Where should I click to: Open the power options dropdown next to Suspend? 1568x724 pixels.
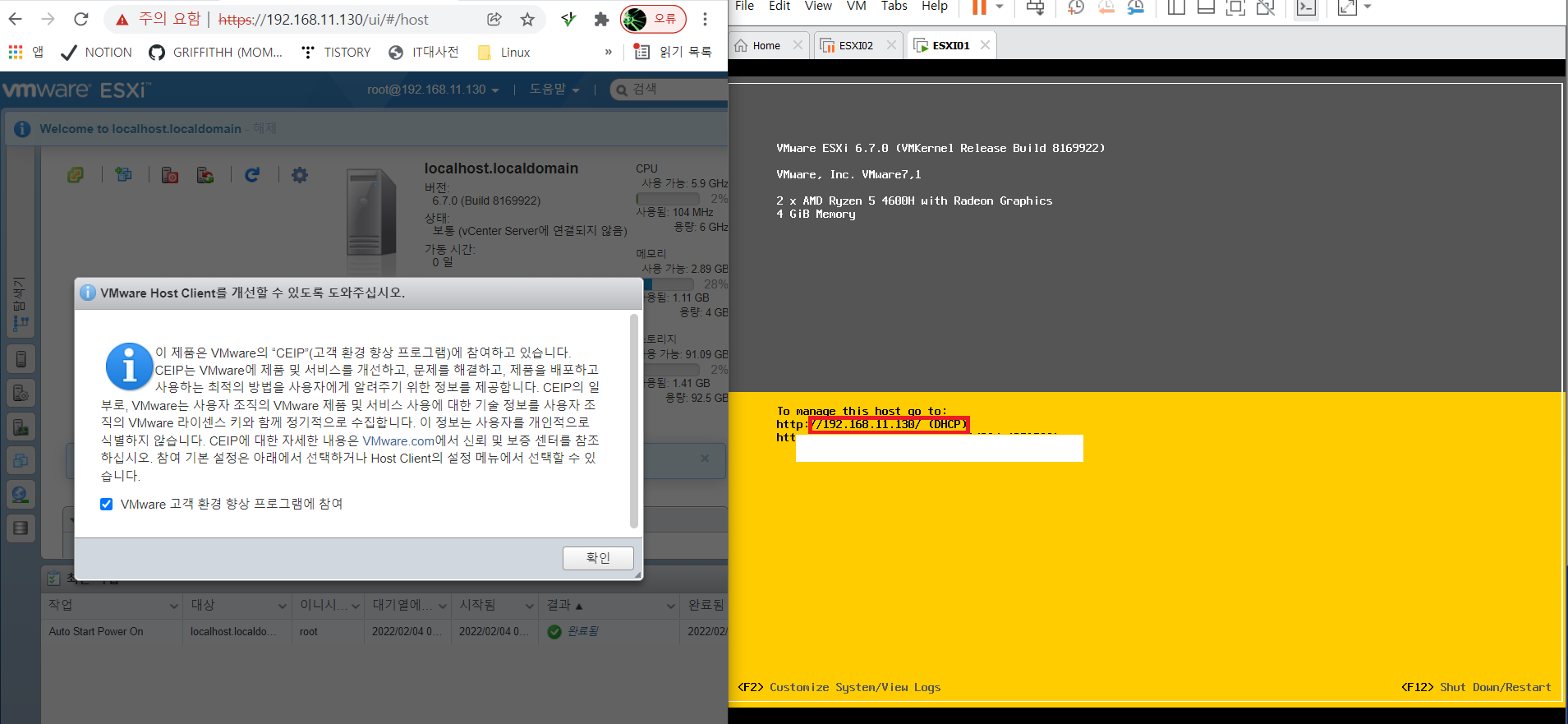[1000, 7]
